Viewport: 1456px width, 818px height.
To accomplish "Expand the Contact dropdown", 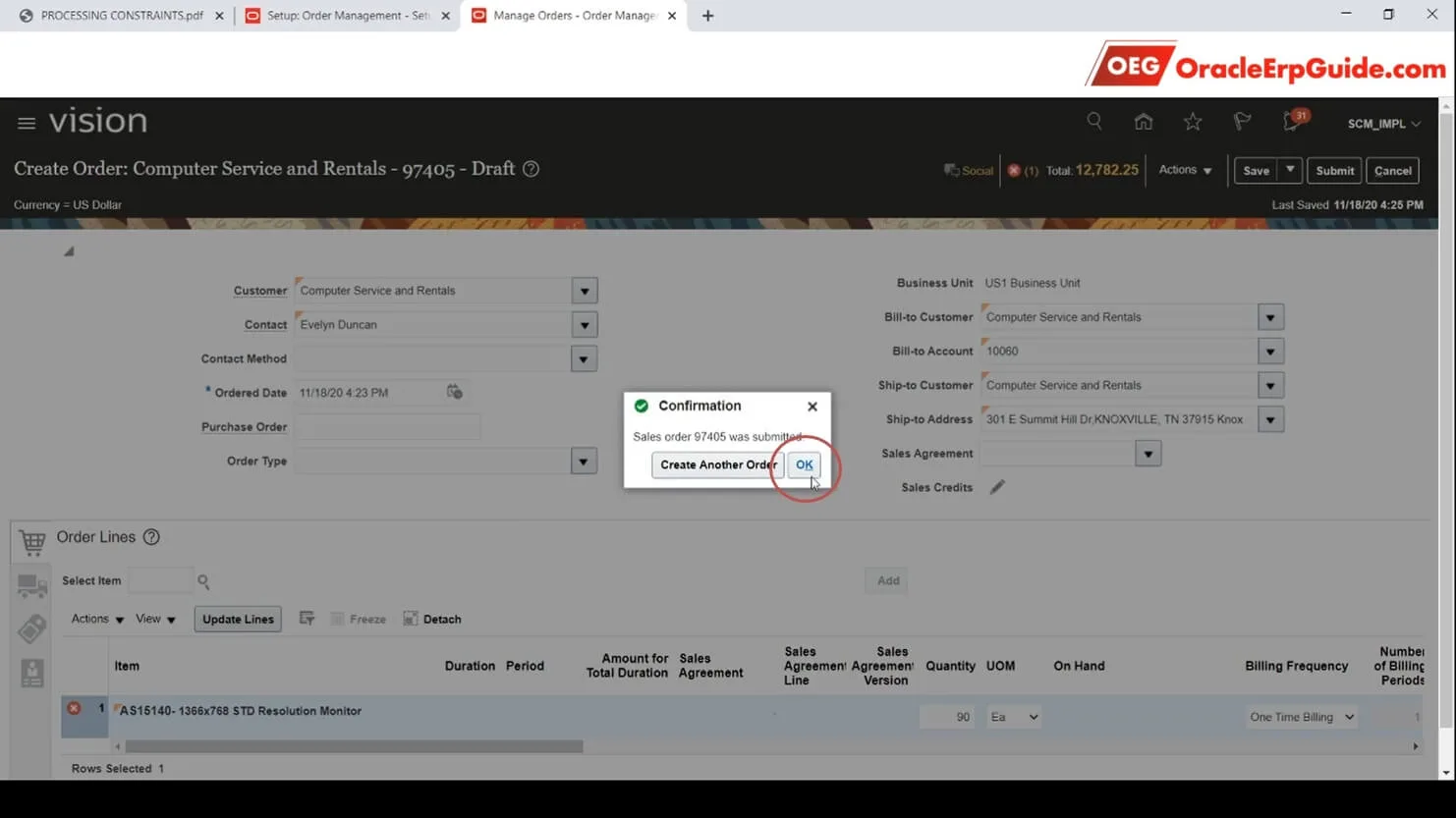I will coord(585,325).
